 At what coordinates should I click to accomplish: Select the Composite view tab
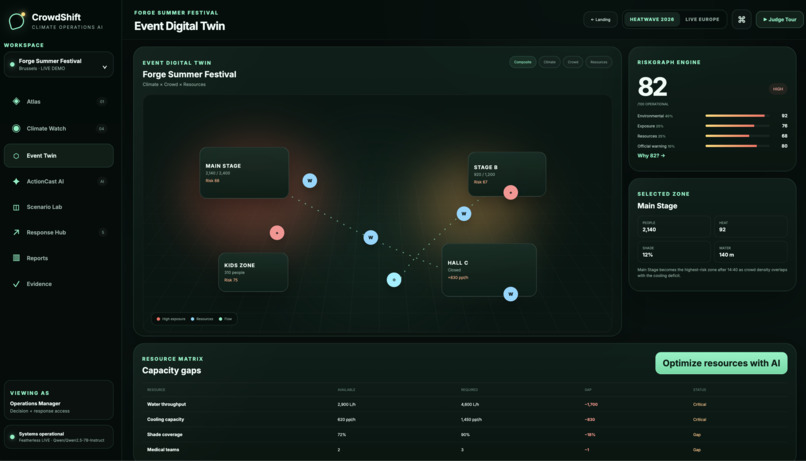pos(522,62)
